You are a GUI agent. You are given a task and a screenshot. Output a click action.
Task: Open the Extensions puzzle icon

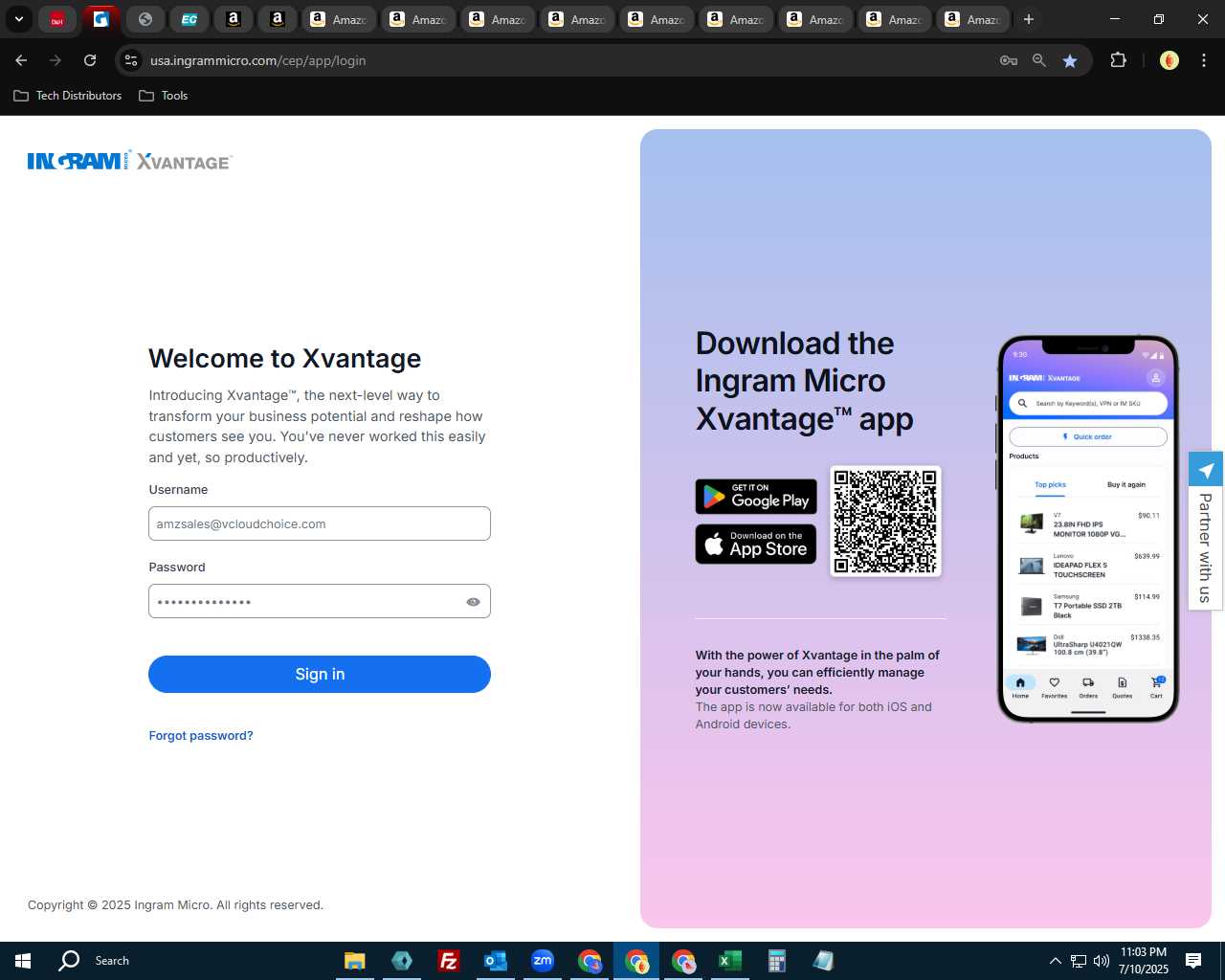tap(1118, 60)
